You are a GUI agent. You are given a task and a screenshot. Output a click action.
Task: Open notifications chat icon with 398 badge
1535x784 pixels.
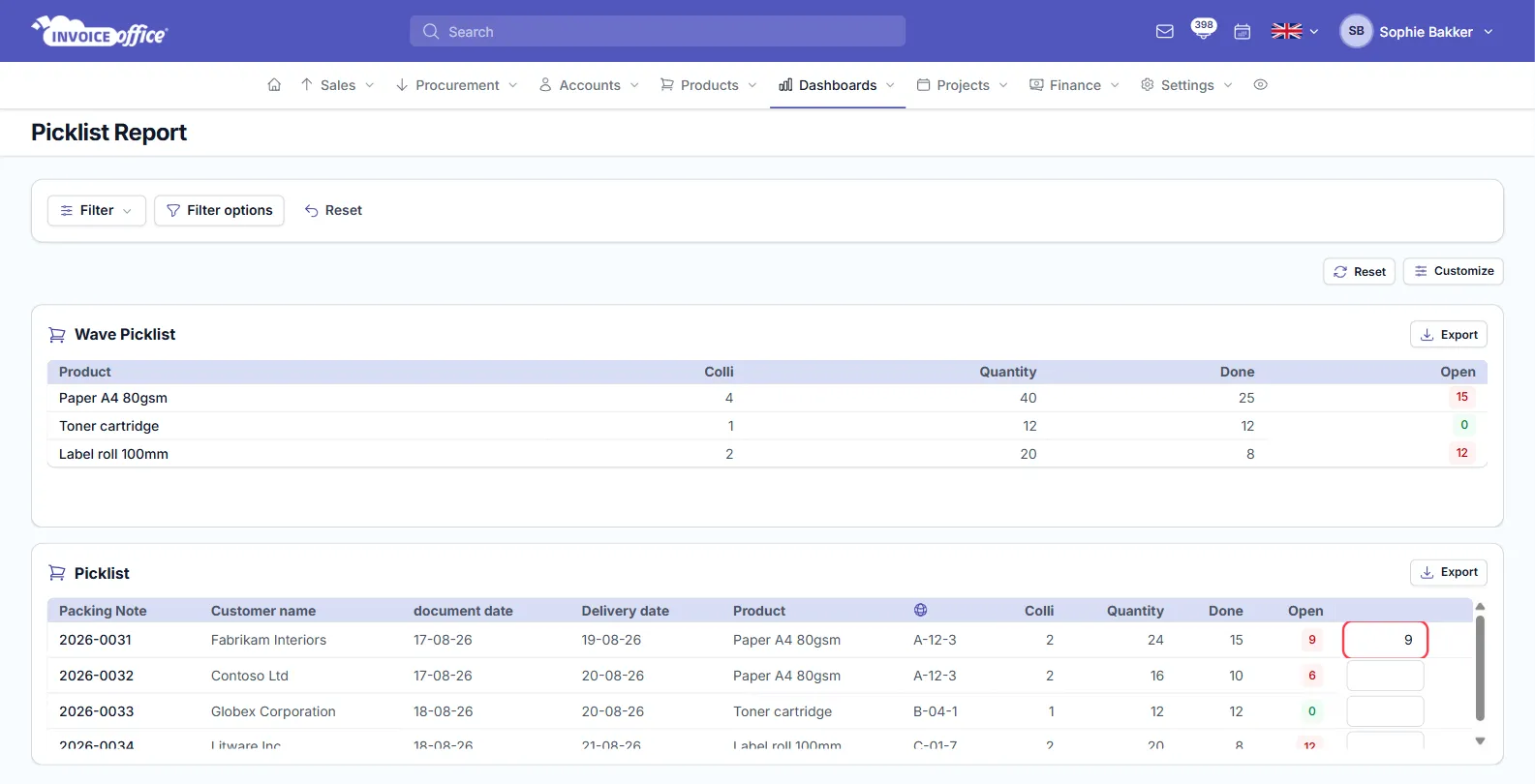[x=1203, y=30]
